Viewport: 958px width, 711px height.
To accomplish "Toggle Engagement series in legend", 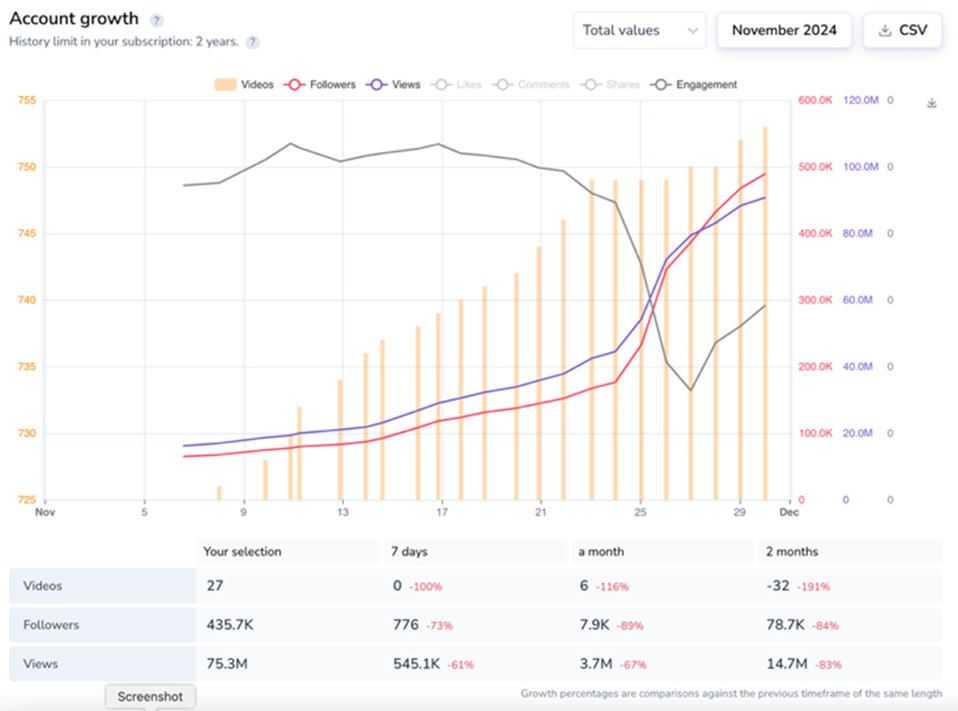I will pos(694,85).
